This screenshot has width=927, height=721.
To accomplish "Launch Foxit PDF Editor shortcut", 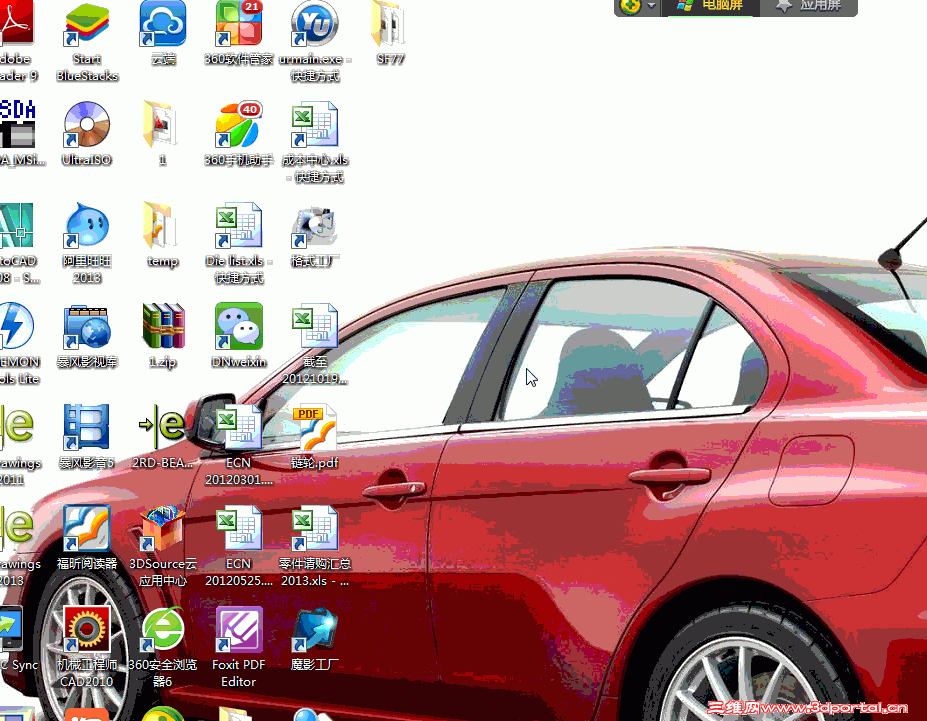I will point(238,629).
